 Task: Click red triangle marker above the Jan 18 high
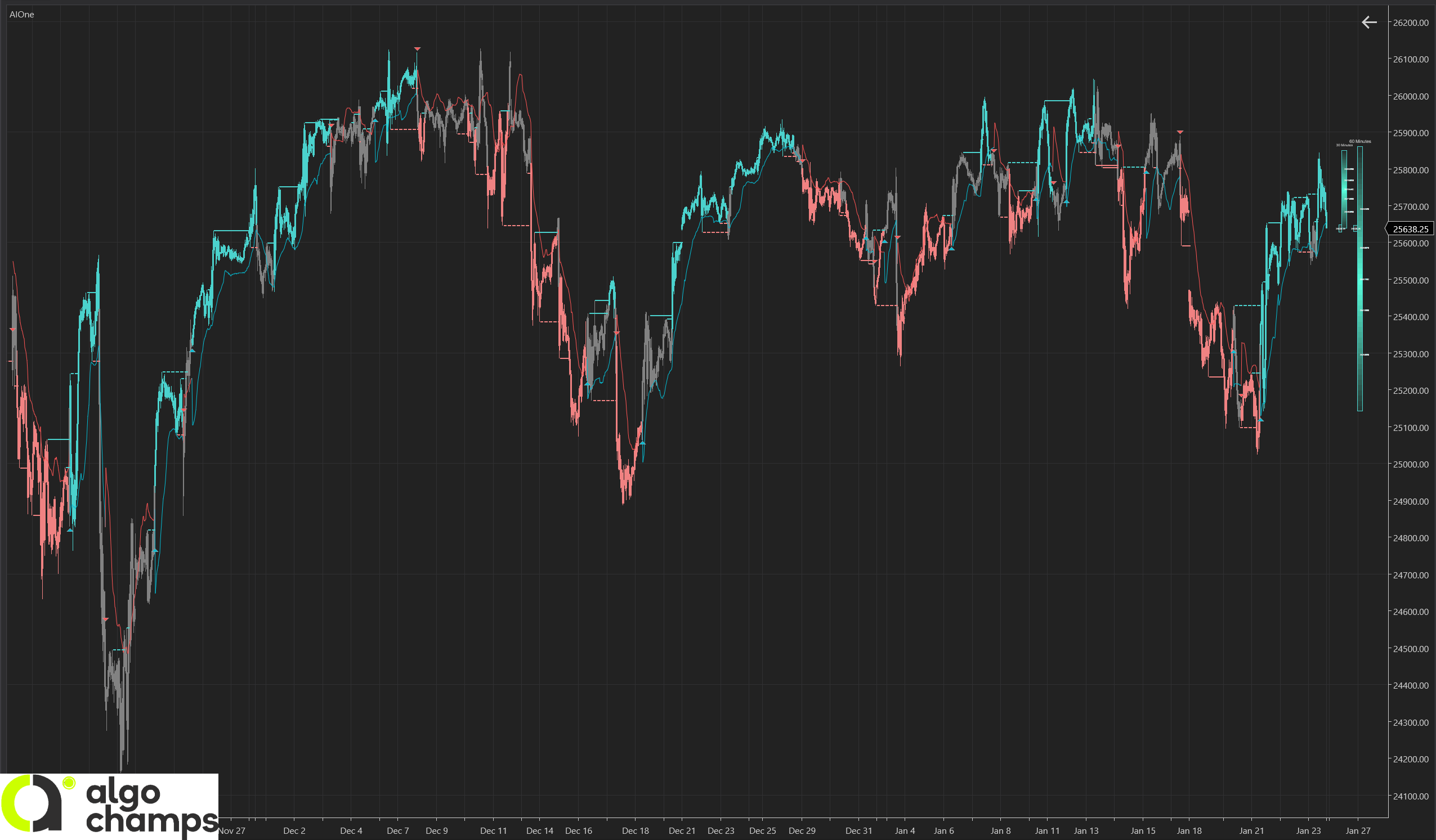(x=1180, y=132)
